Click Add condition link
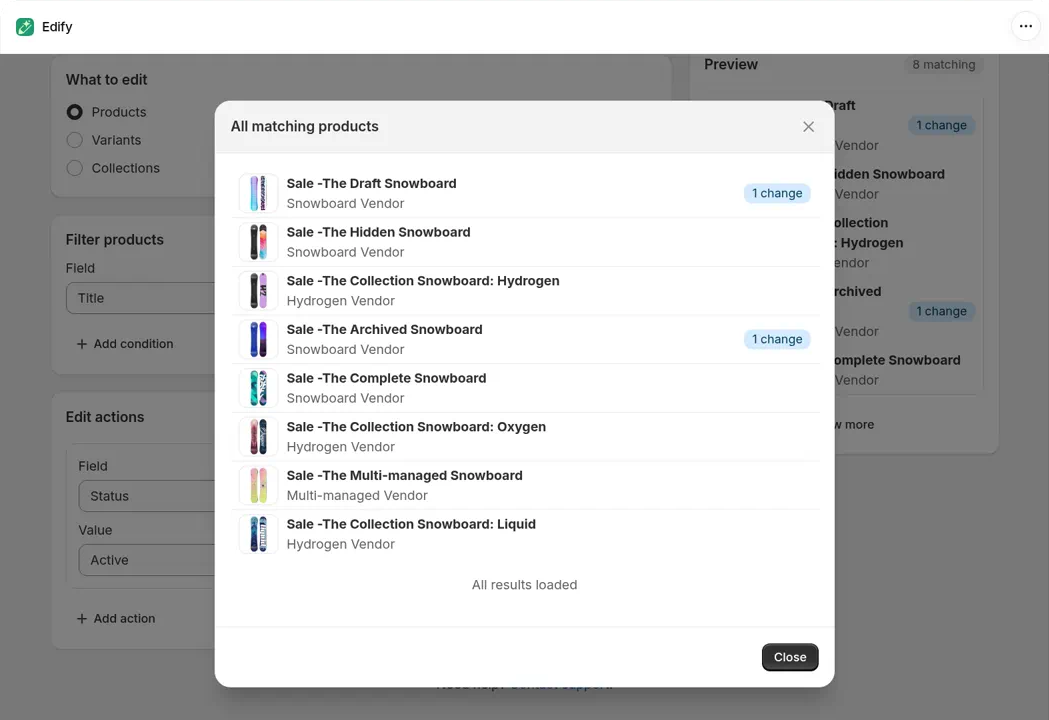Image resolution: width=1049 pixels, height=720 pixels. pos(124,343)
